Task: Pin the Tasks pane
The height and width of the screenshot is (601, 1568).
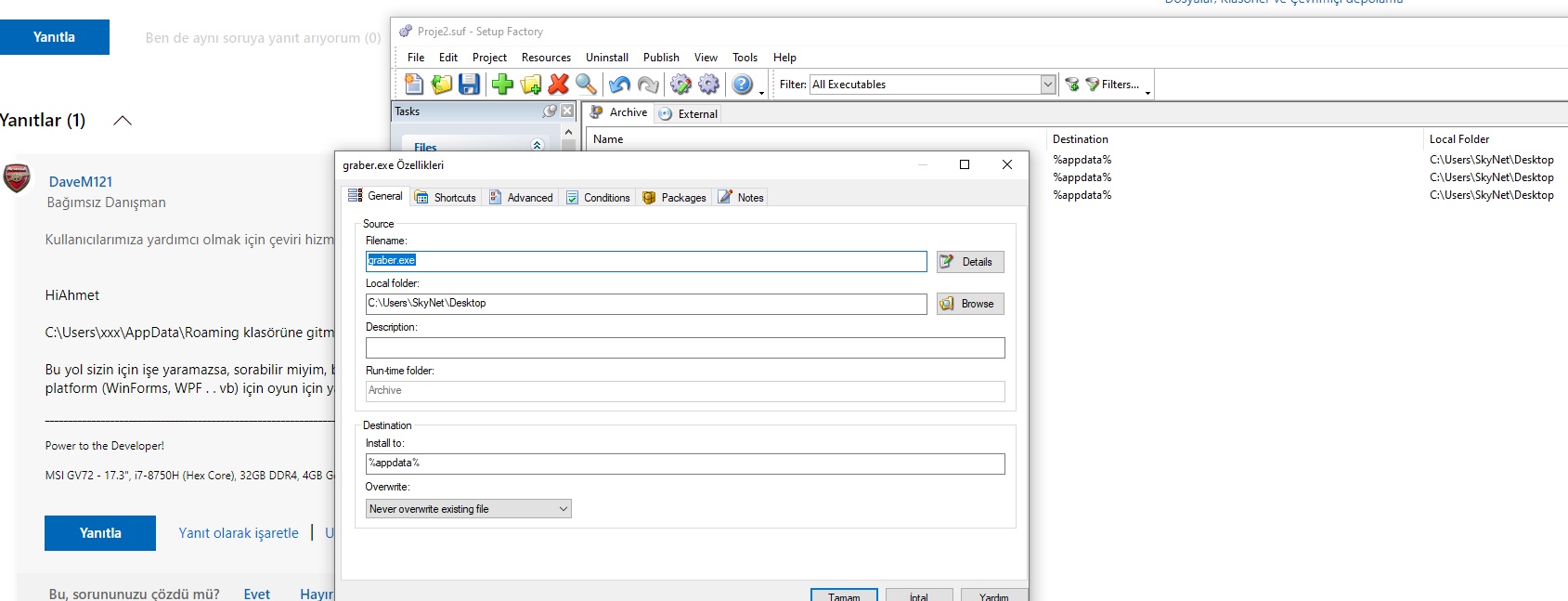Action: pos(550,111)
